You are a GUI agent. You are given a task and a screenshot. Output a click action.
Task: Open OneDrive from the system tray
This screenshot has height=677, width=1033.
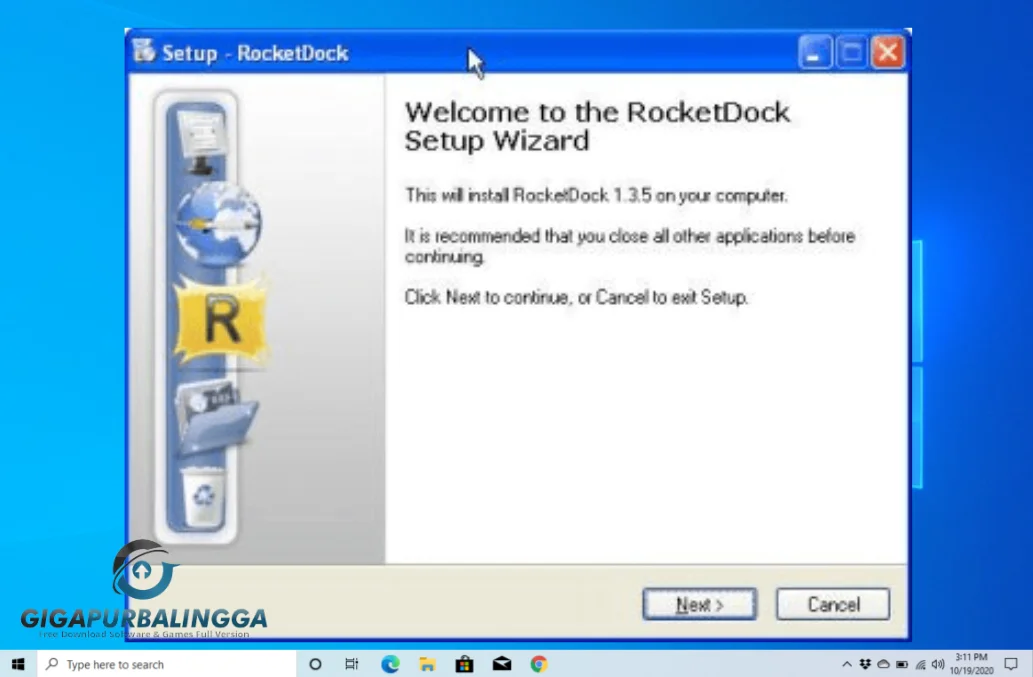point(883,664)
